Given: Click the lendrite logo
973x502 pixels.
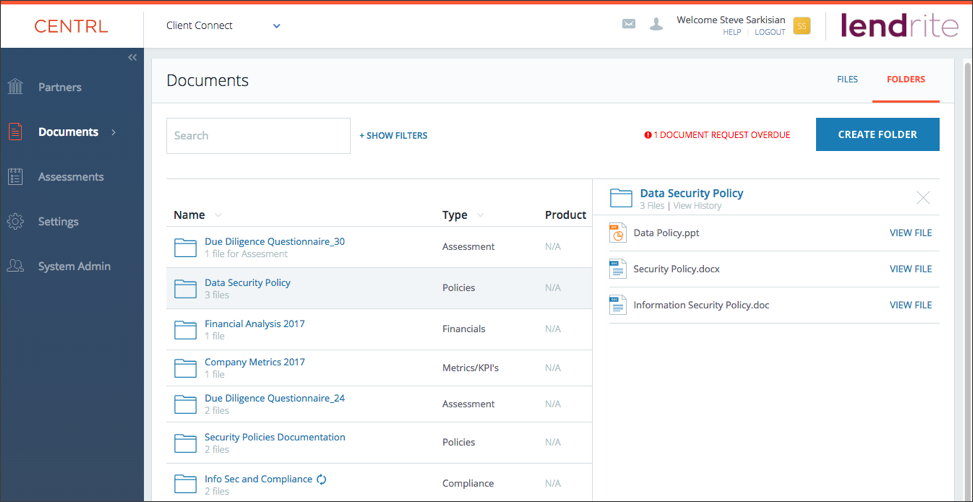Looking at the screenshot, I should coord(899,25).
